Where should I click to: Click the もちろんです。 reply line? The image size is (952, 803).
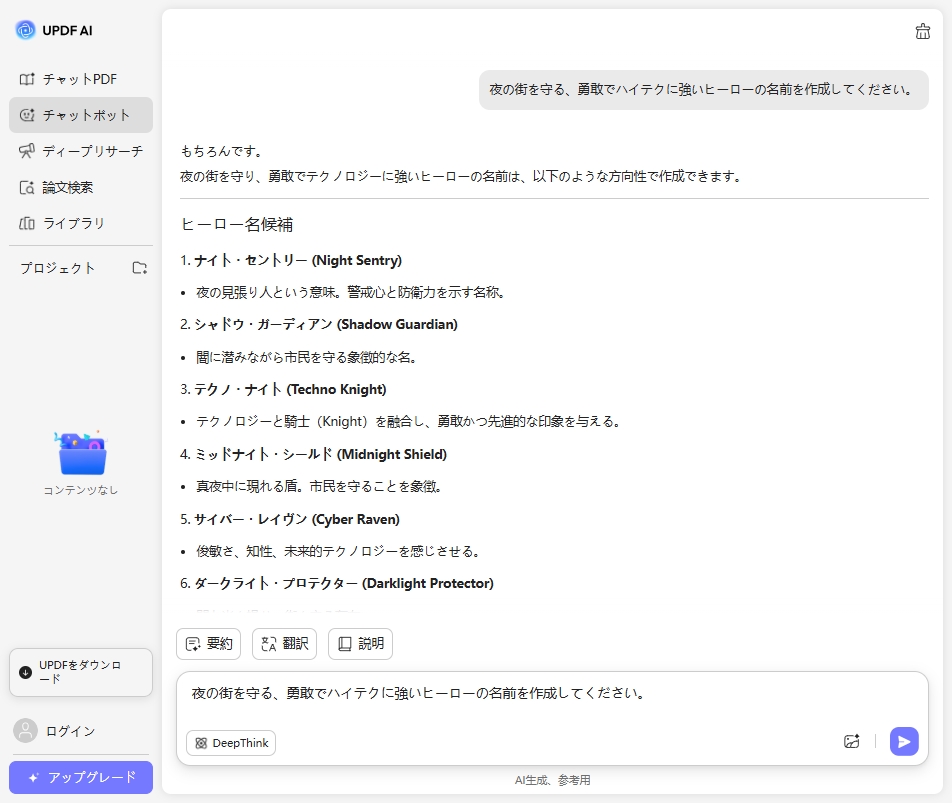tap(222, 152)
